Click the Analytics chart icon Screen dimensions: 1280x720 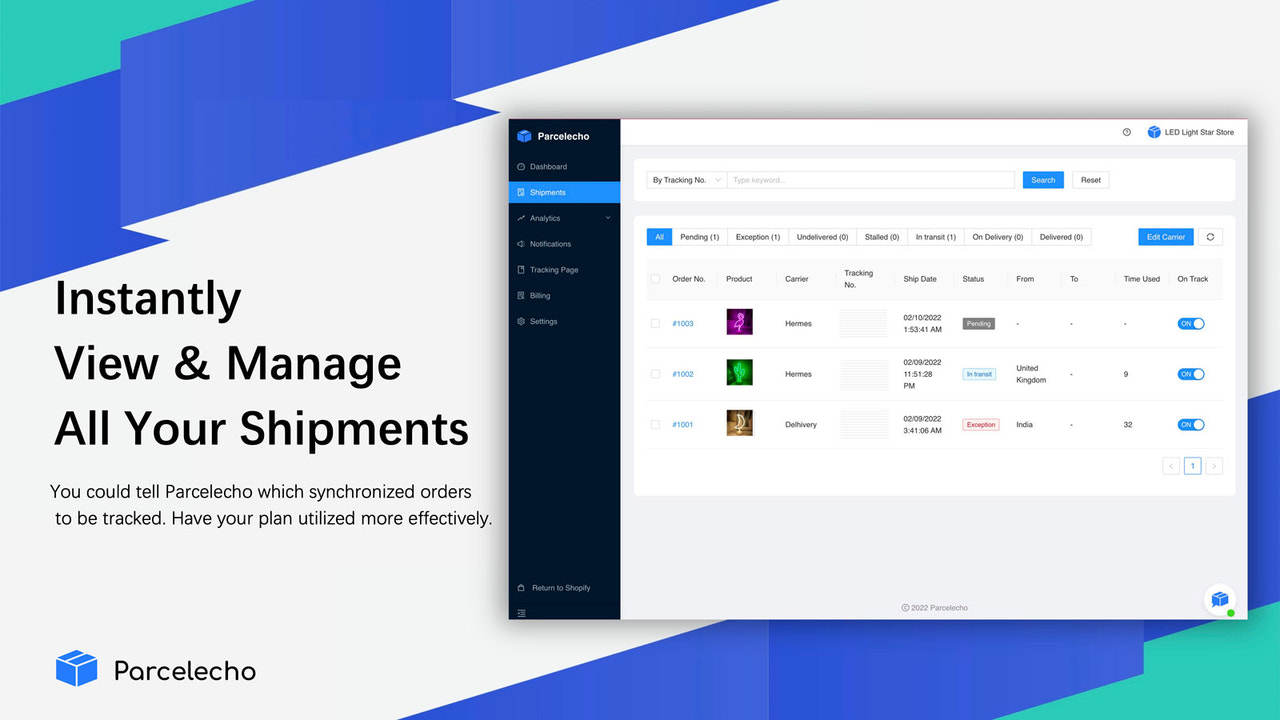[x=521, y=218]
